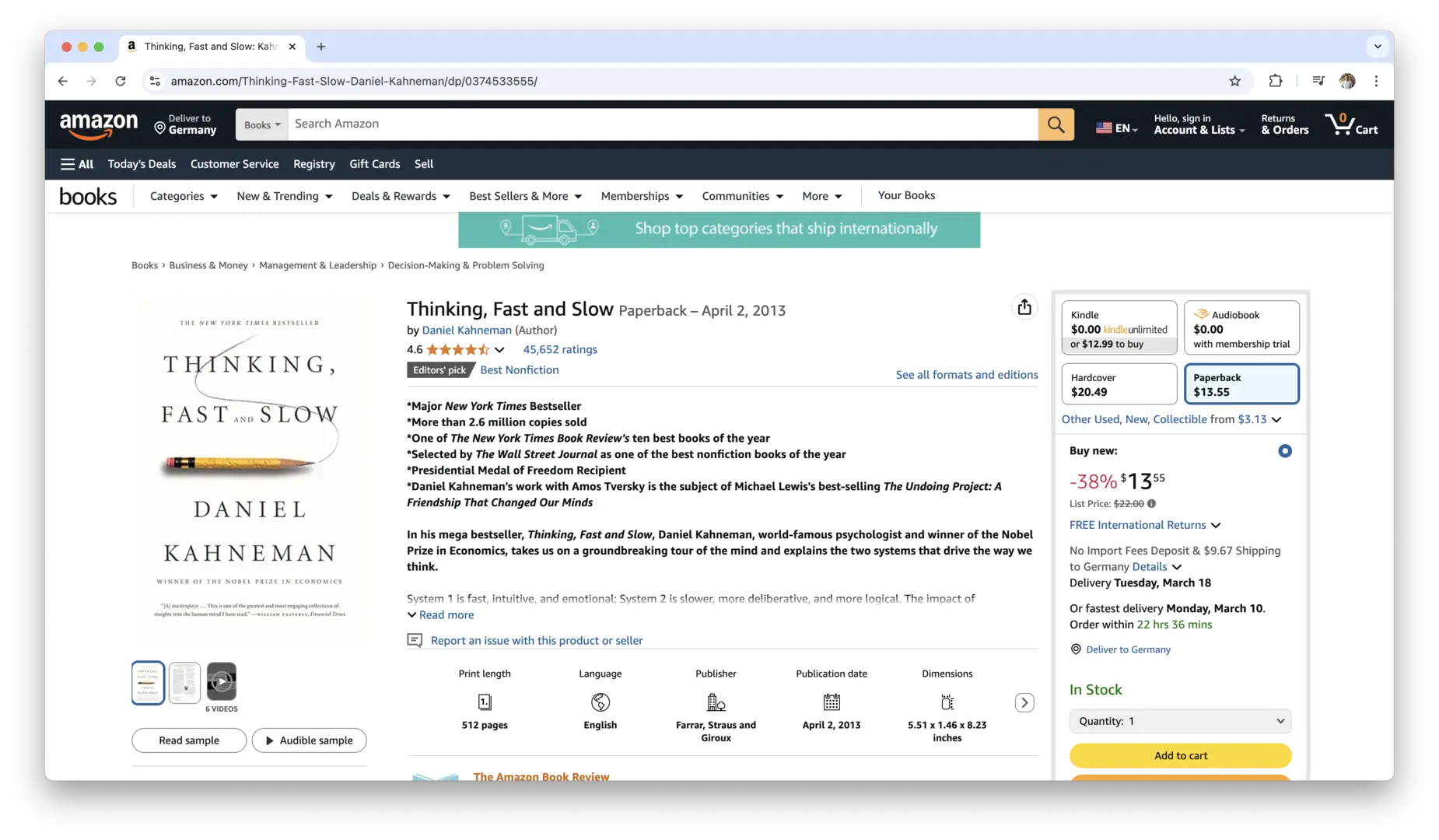
Task: Open the 6 videos thumbnail
Action: click(x=222, y=682)
